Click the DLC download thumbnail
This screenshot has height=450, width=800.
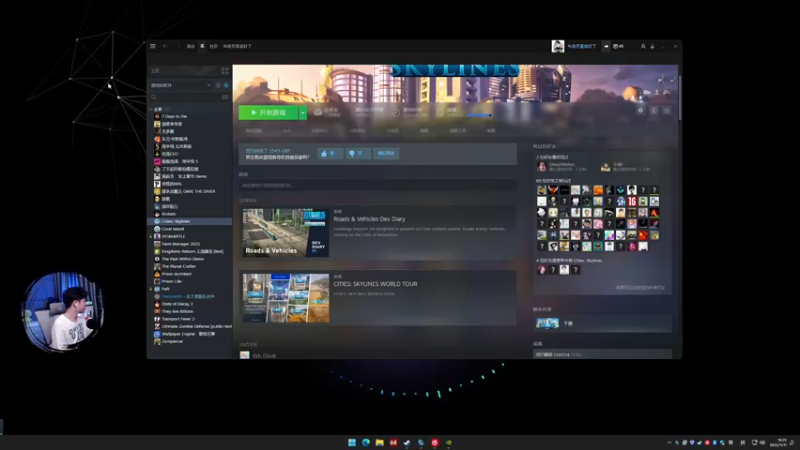pyautogui.click(x=547, y=323)
